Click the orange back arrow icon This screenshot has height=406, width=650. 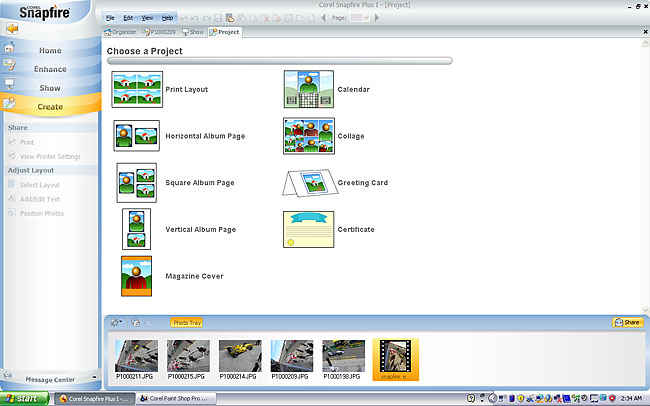pos(12,29)
